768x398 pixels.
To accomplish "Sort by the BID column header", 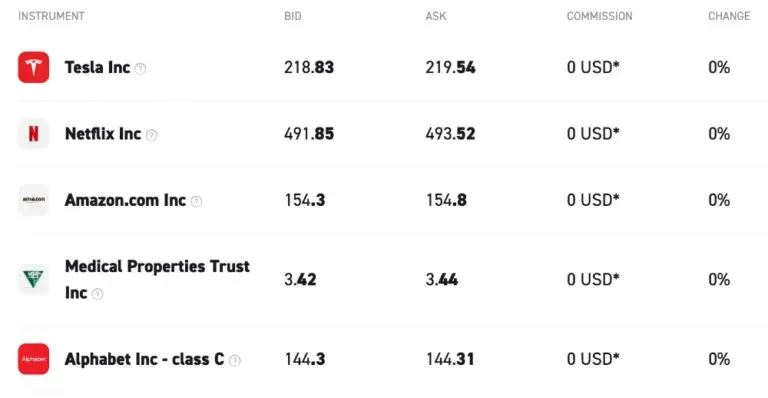I will click(x=293, y=16).
